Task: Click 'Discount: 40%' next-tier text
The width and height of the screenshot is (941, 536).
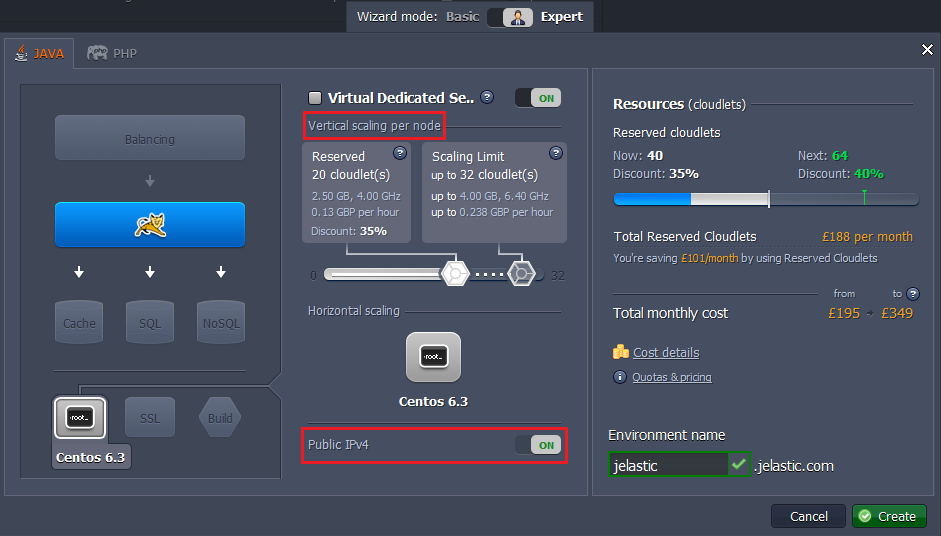Action: 840,174
